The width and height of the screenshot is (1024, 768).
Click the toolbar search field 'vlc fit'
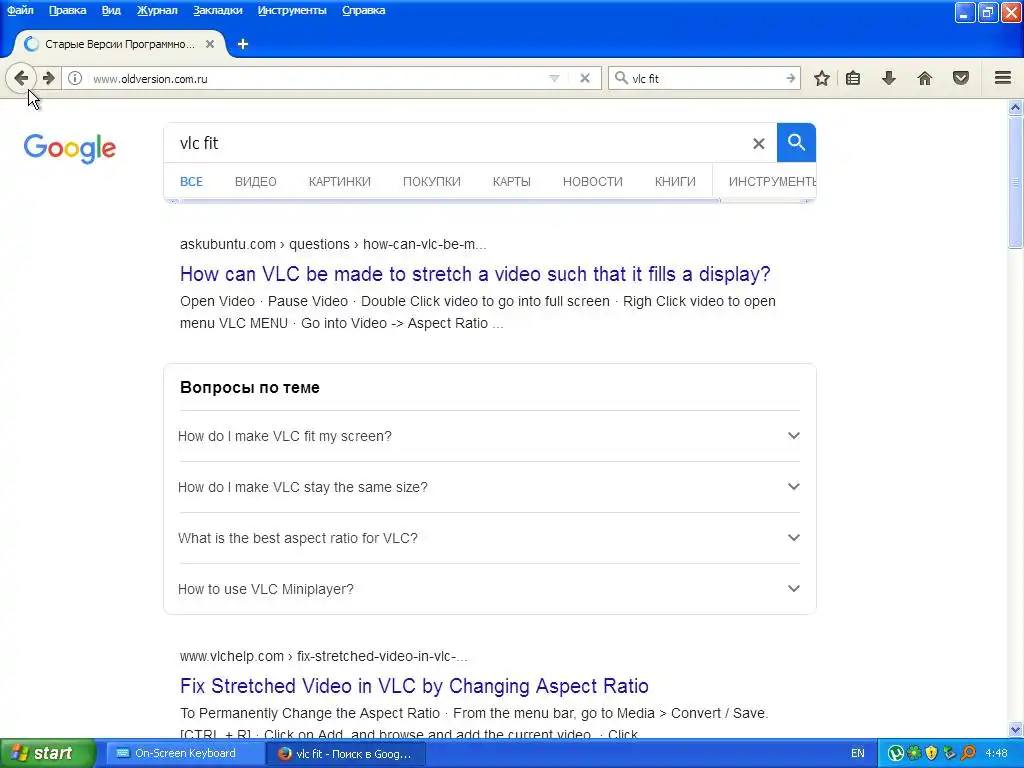705,78
